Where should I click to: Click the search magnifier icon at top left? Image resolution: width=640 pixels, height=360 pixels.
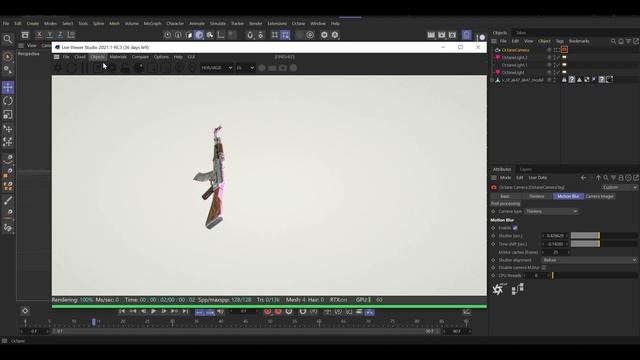(8, 39)
